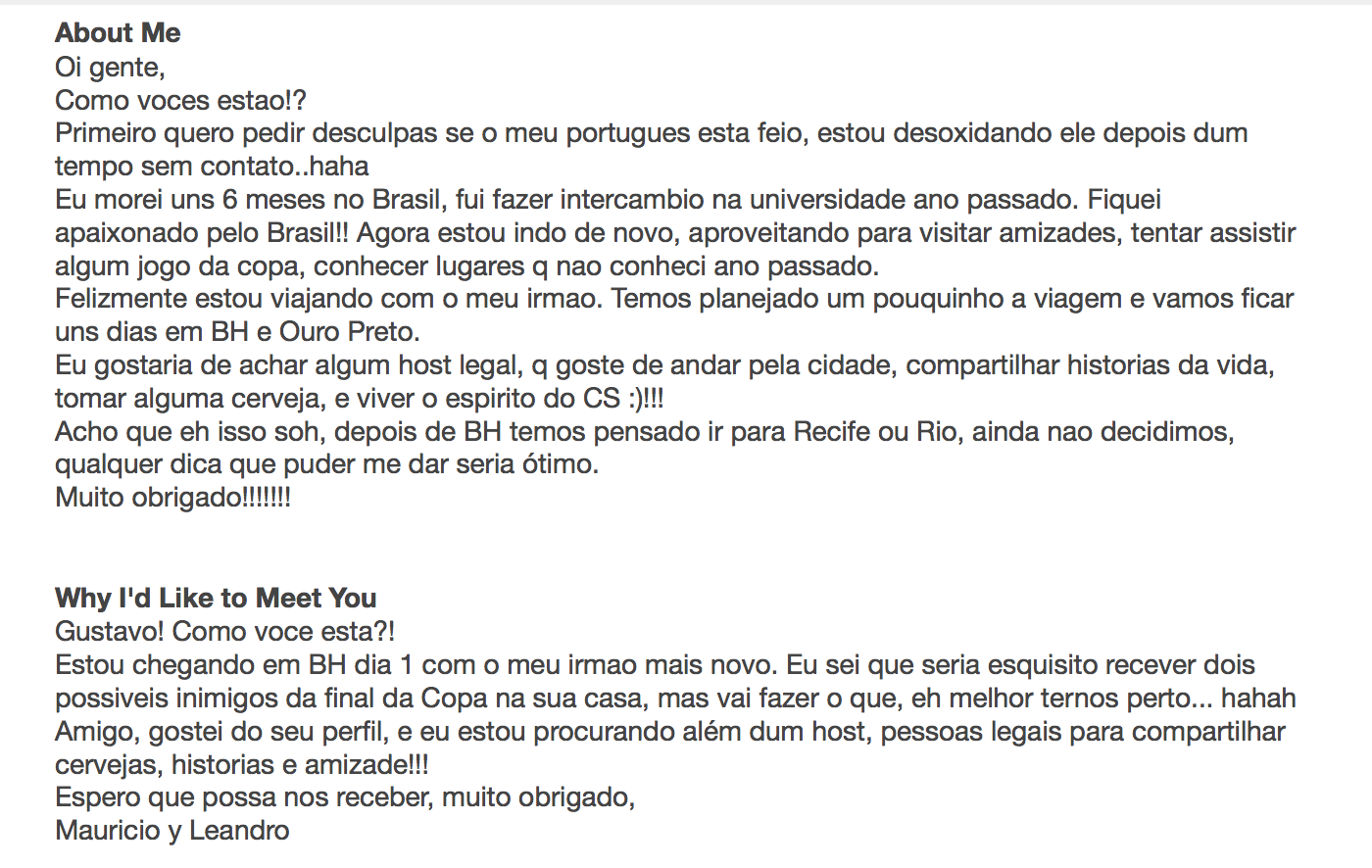Viewport: 1372px width, 868px height.
Task: Click the word "desoxidando" in the first paragraph
Action: point(958,133)
